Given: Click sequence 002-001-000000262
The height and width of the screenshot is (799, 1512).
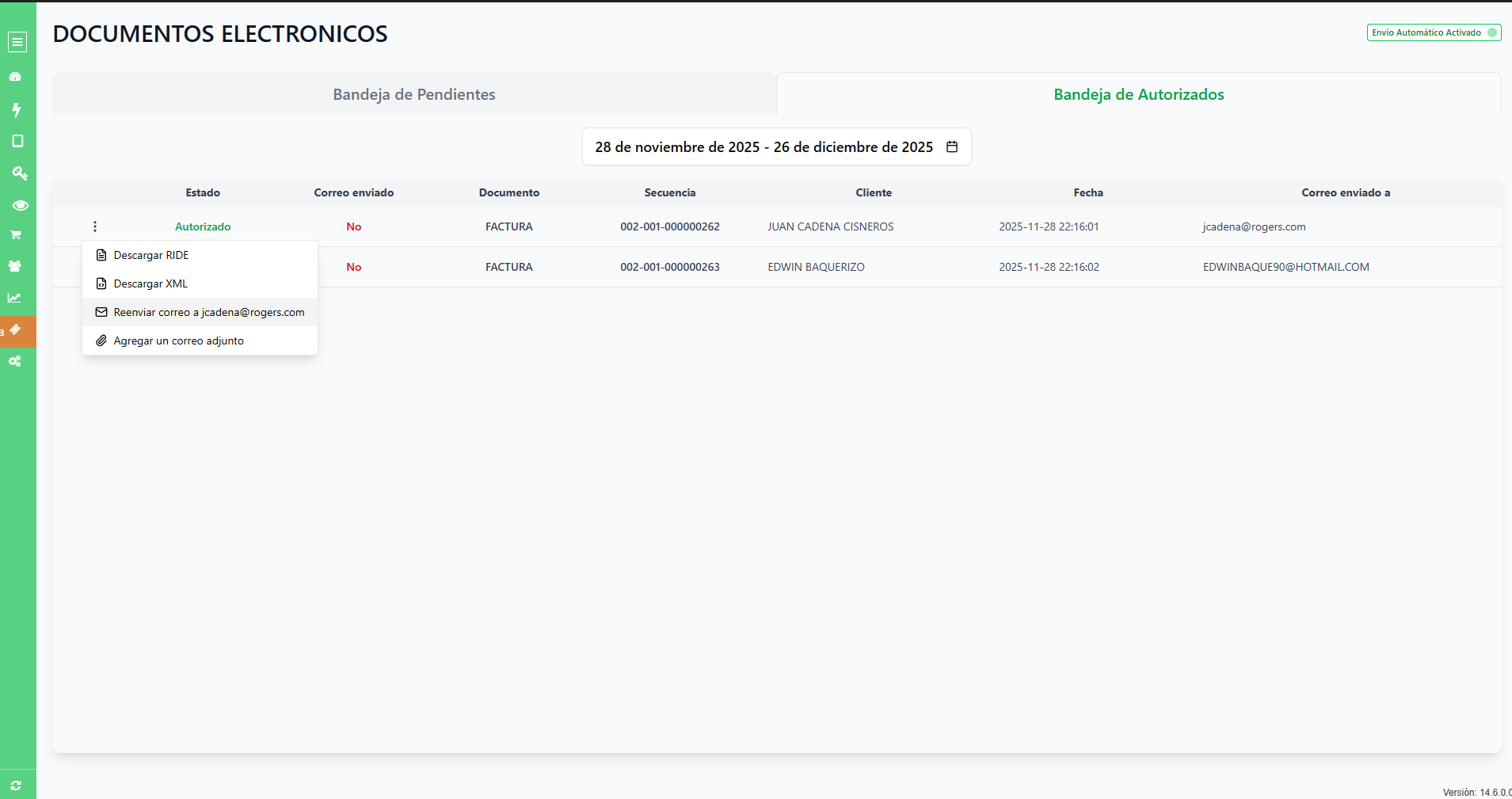Looking at the screenshot, I should coord(670,226).
